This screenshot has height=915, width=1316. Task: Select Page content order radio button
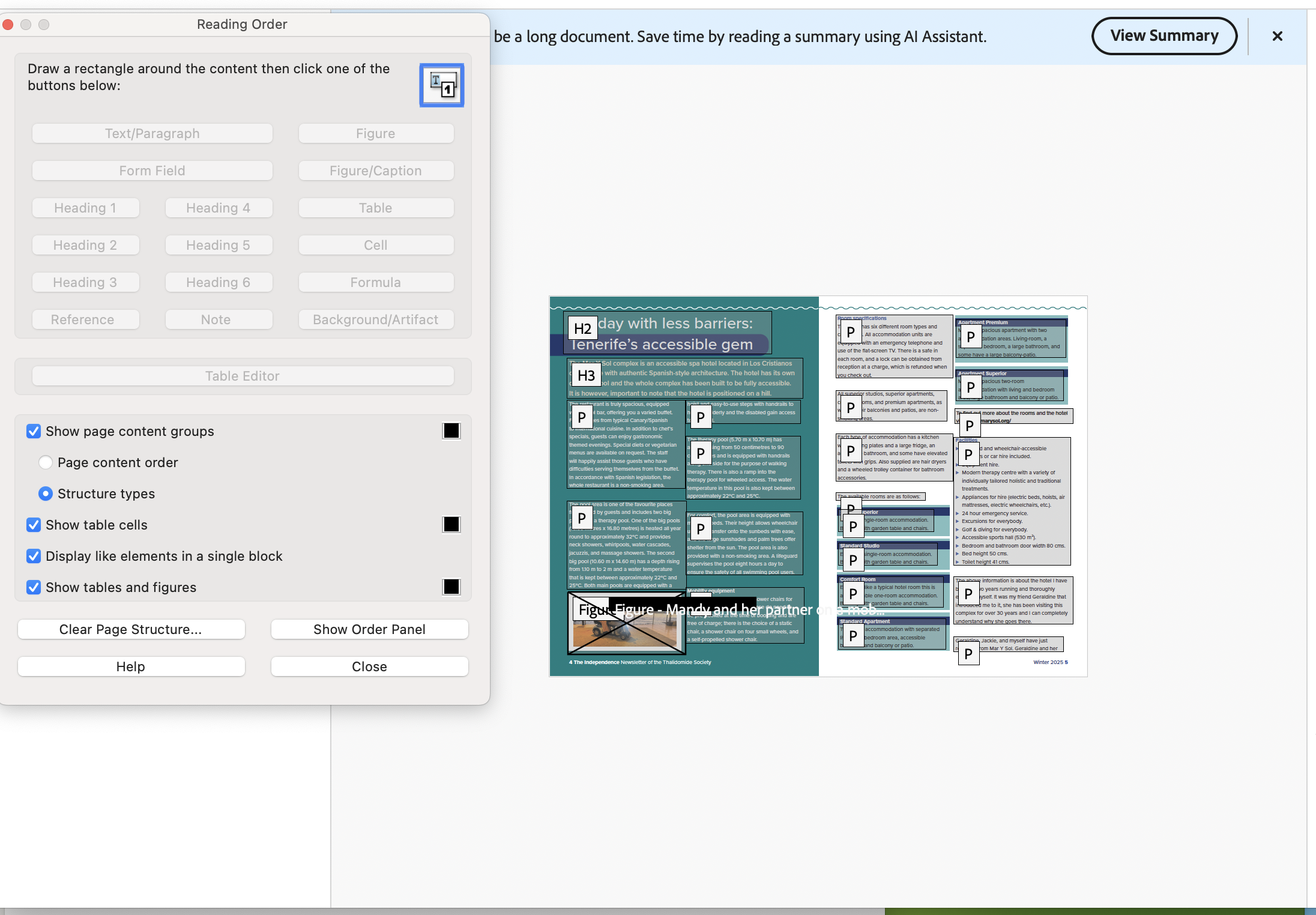[x=46, y=462]
